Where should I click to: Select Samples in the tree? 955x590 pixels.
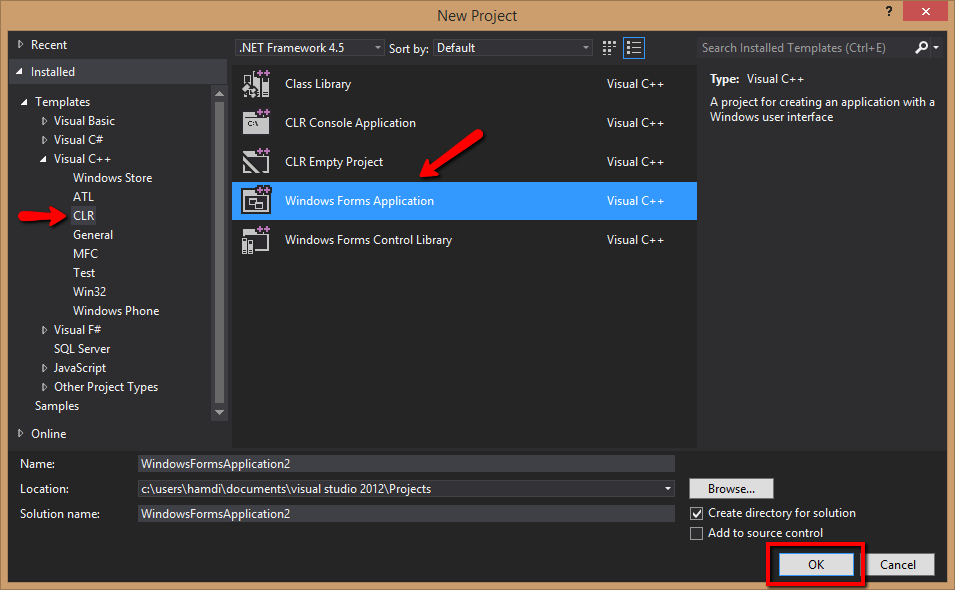(x=57, y=406)
